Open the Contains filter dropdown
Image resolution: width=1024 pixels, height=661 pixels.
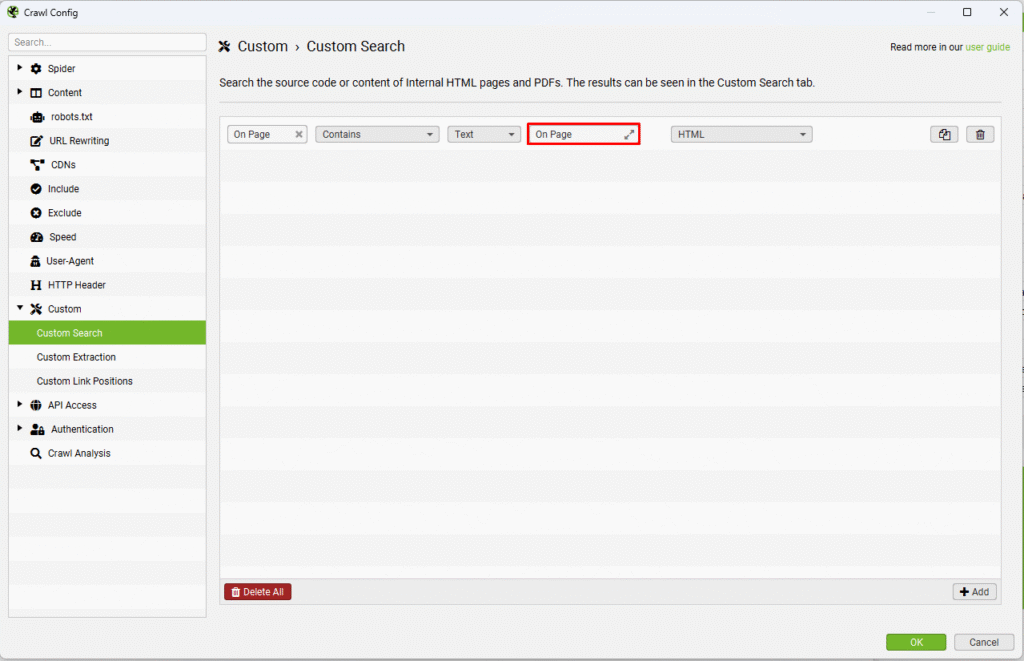tap(378, 134)
